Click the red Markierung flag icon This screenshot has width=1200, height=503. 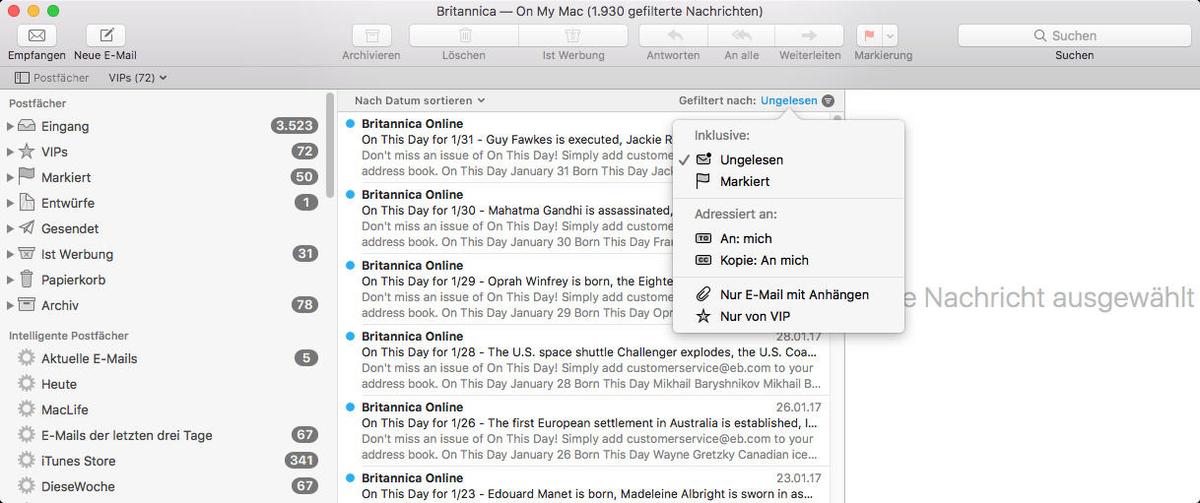tap(869, 35)
